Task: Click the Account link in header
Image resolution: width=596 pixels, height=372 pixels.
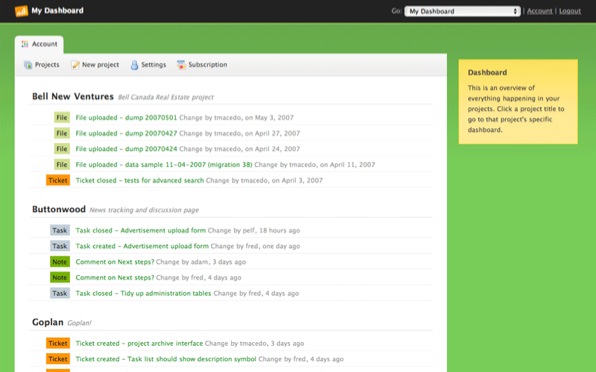Action: click(x=539, y=11)
